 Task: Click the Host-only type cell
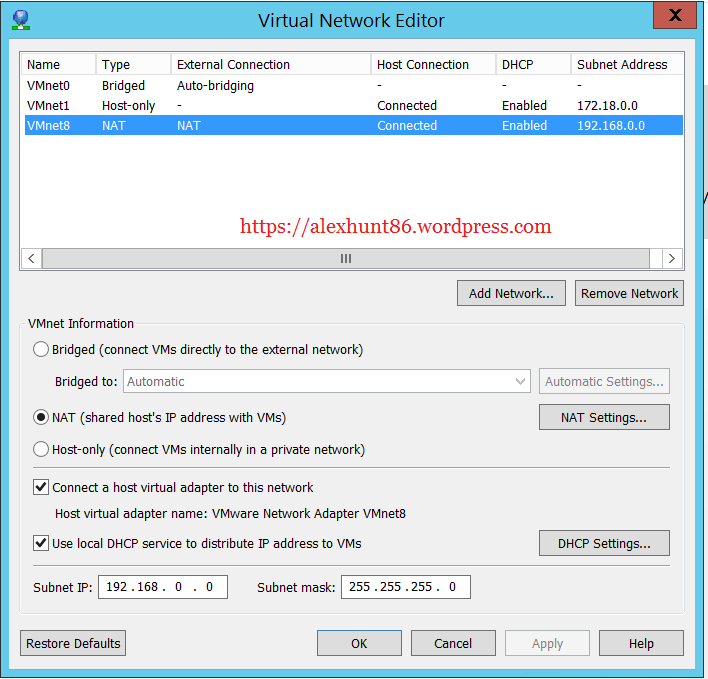(x=129, y=106)
